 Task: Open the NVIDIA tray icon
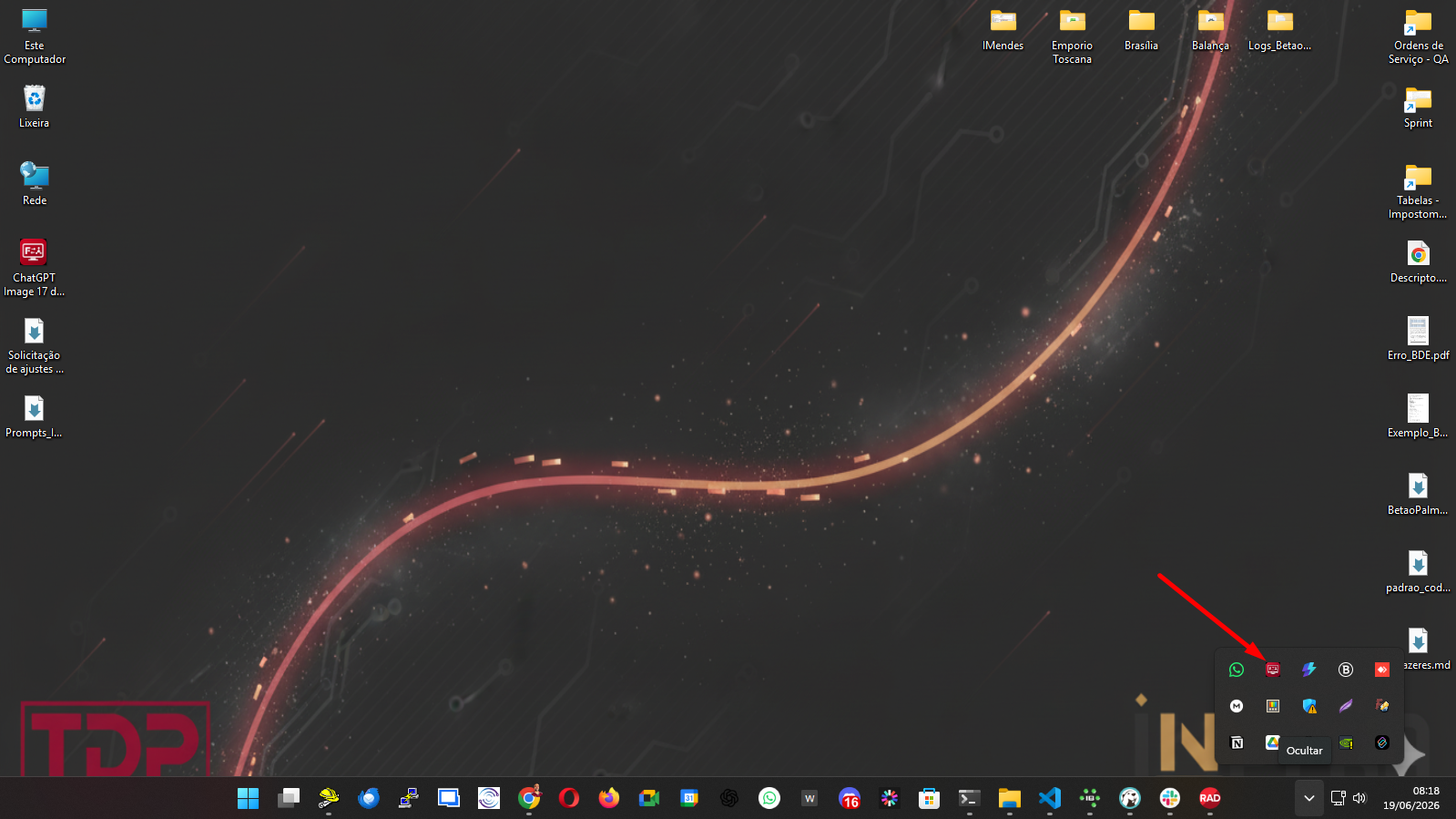[1346, 742]
